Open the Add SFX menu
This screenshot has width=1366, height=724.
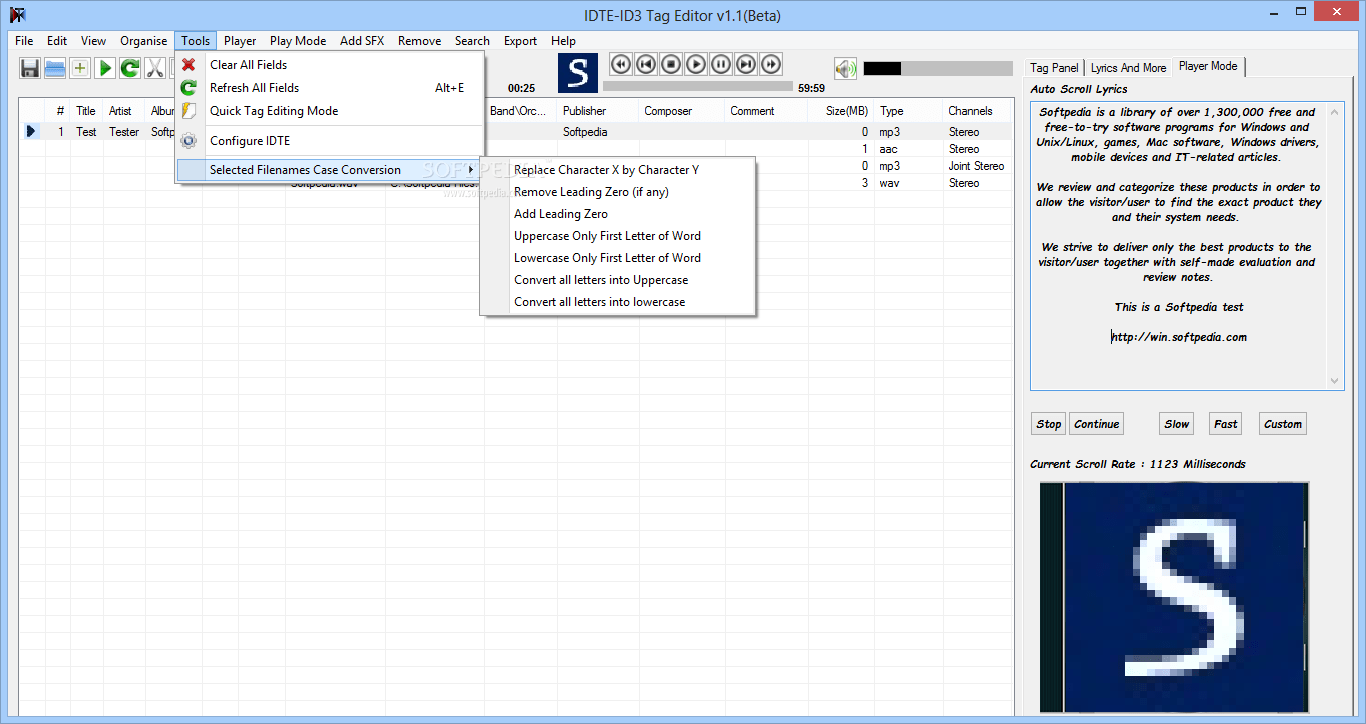click(361, 41)
